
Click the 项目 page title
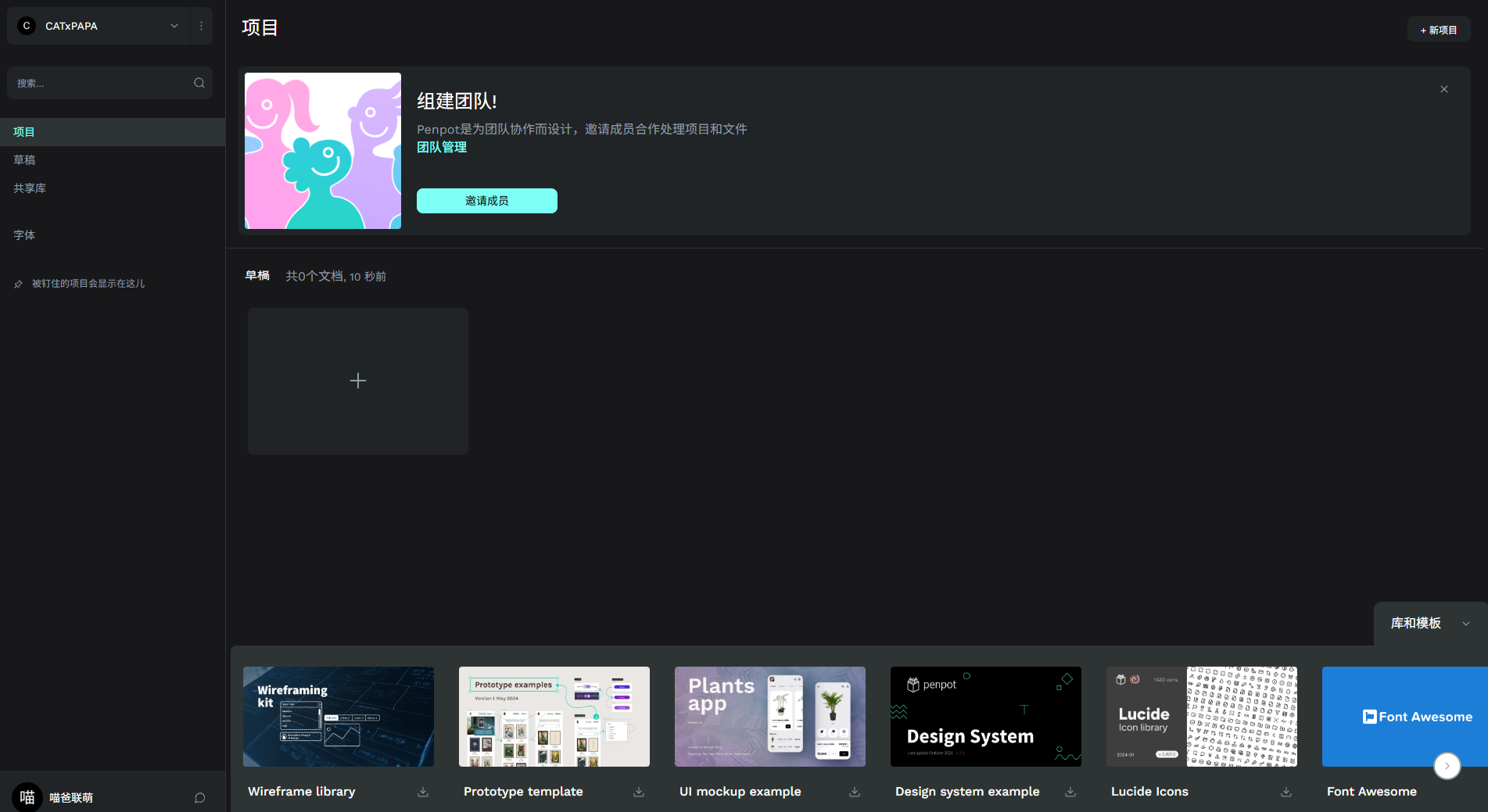(260, 28)
